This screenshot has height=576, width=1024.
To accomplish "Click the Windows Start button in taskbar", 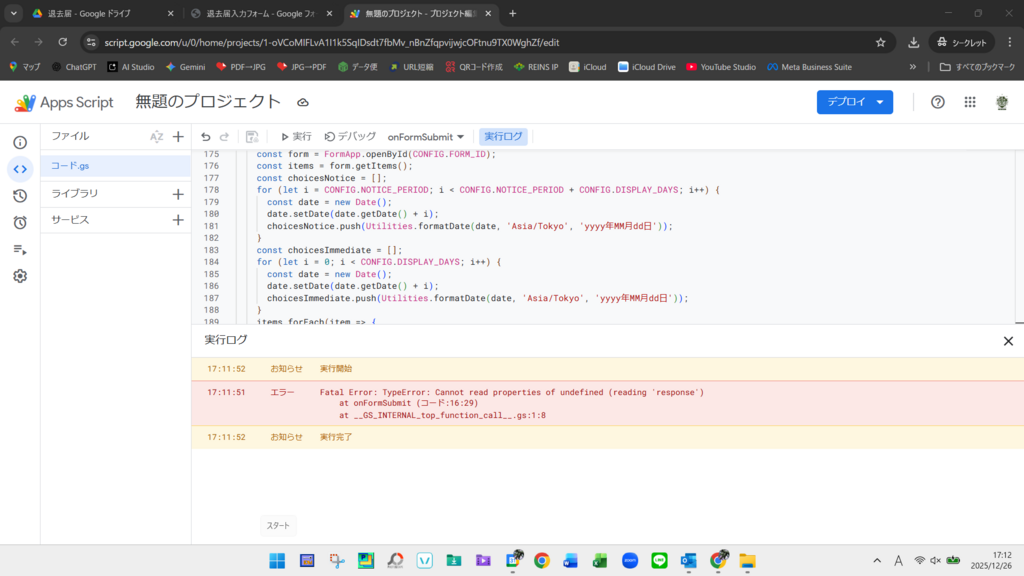I will 277,561.
